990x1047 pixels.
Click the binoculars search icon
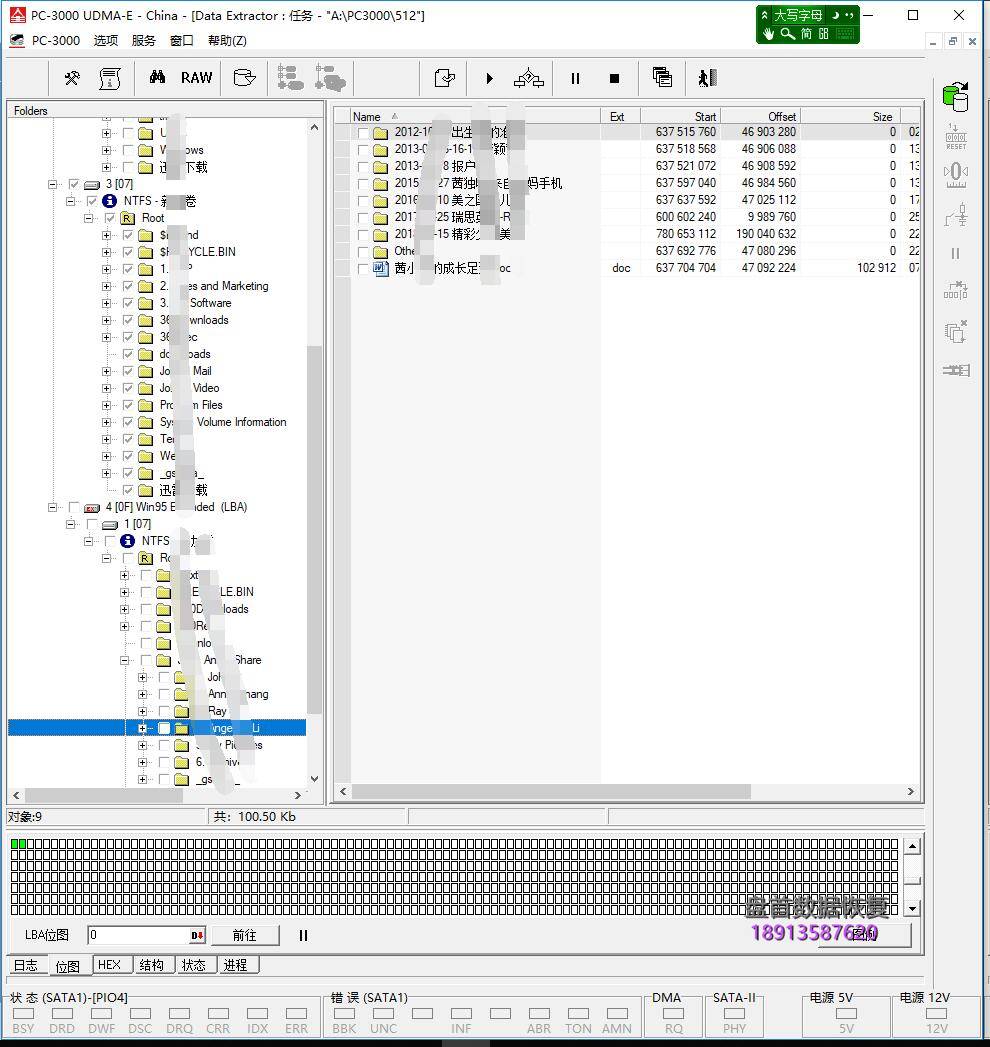[x=157, y=78]
